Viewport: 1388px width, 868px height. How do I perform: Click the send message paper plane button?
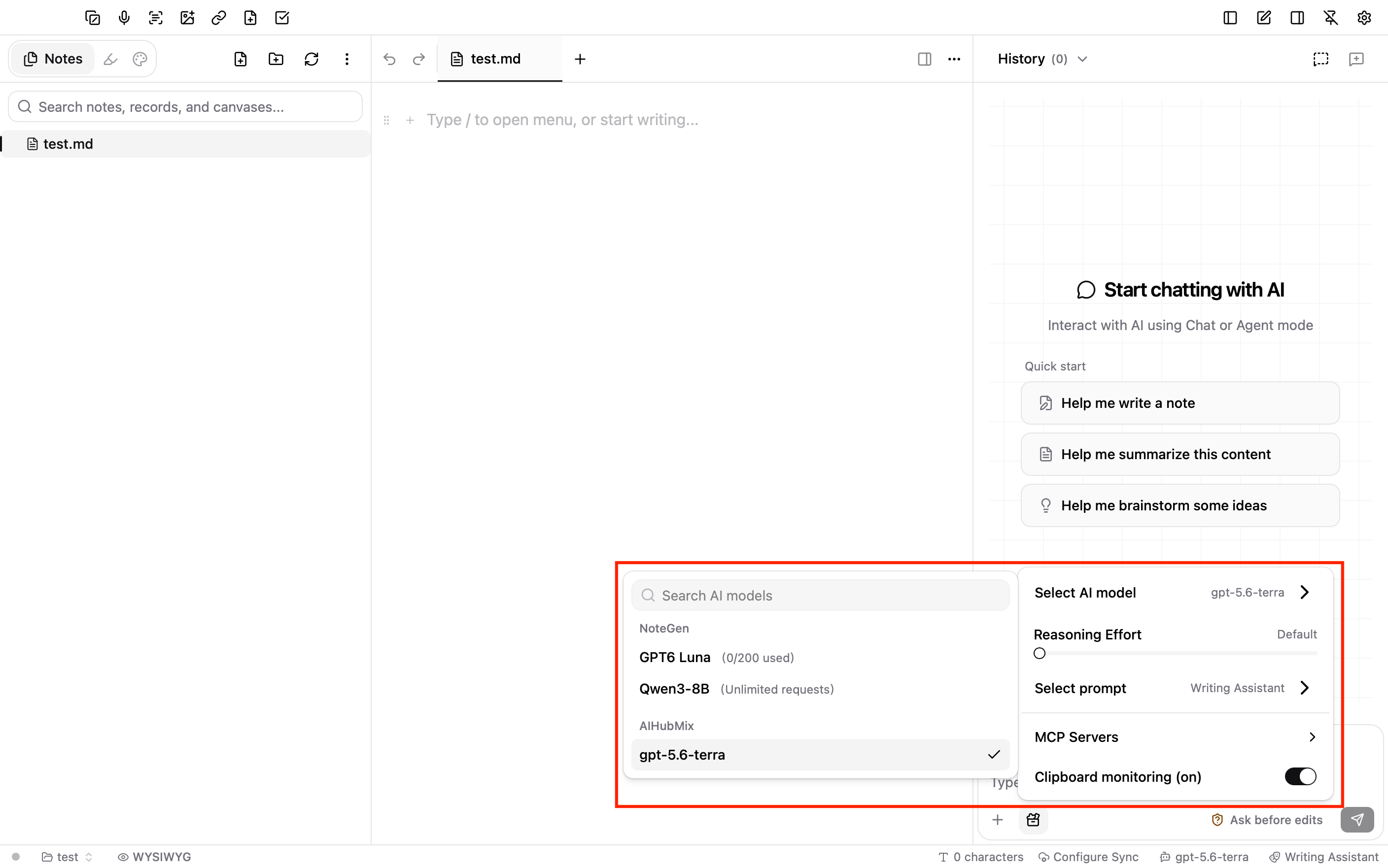[x=1357, y=819]
